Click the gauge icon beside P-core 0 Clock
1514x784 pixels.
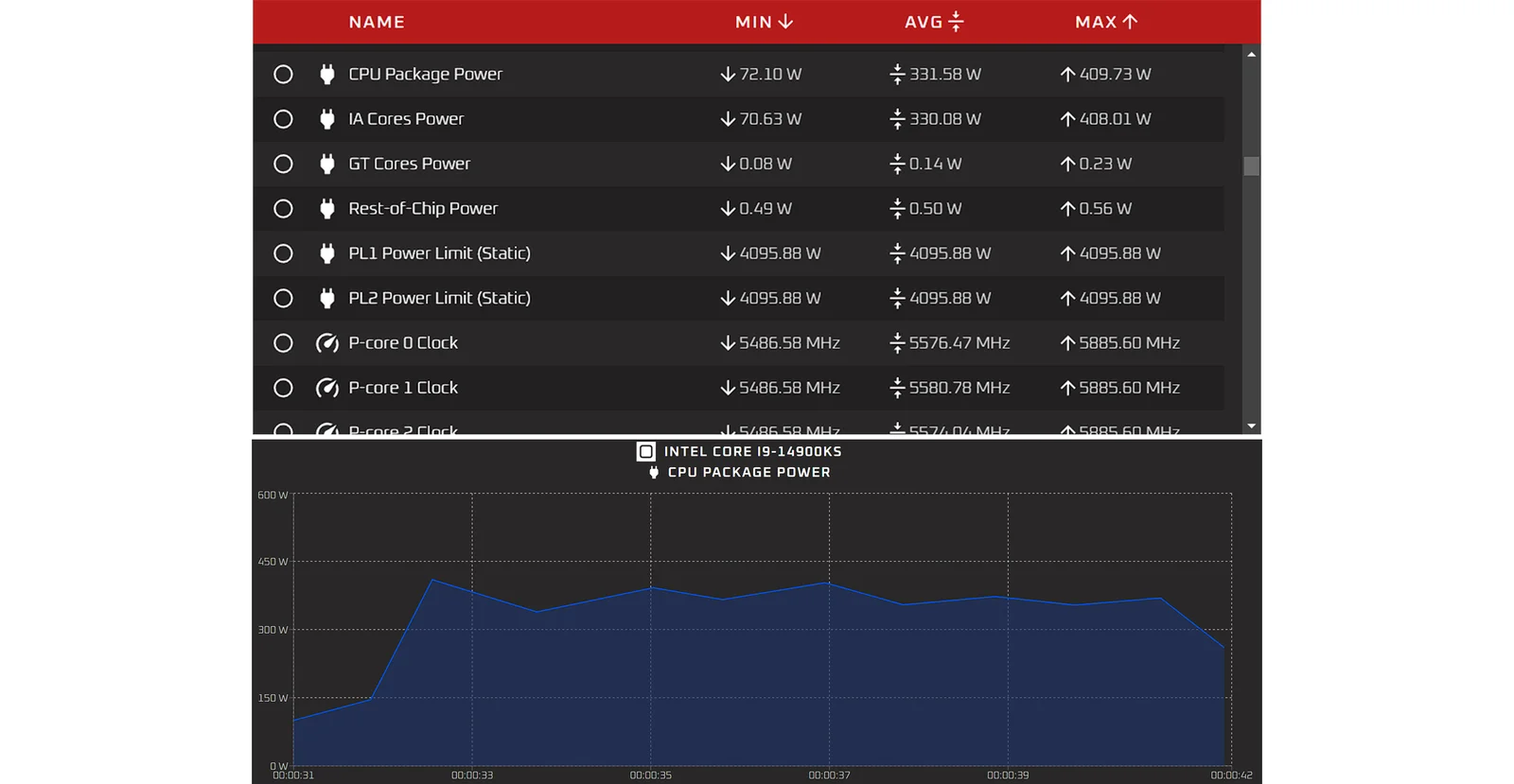327,343
